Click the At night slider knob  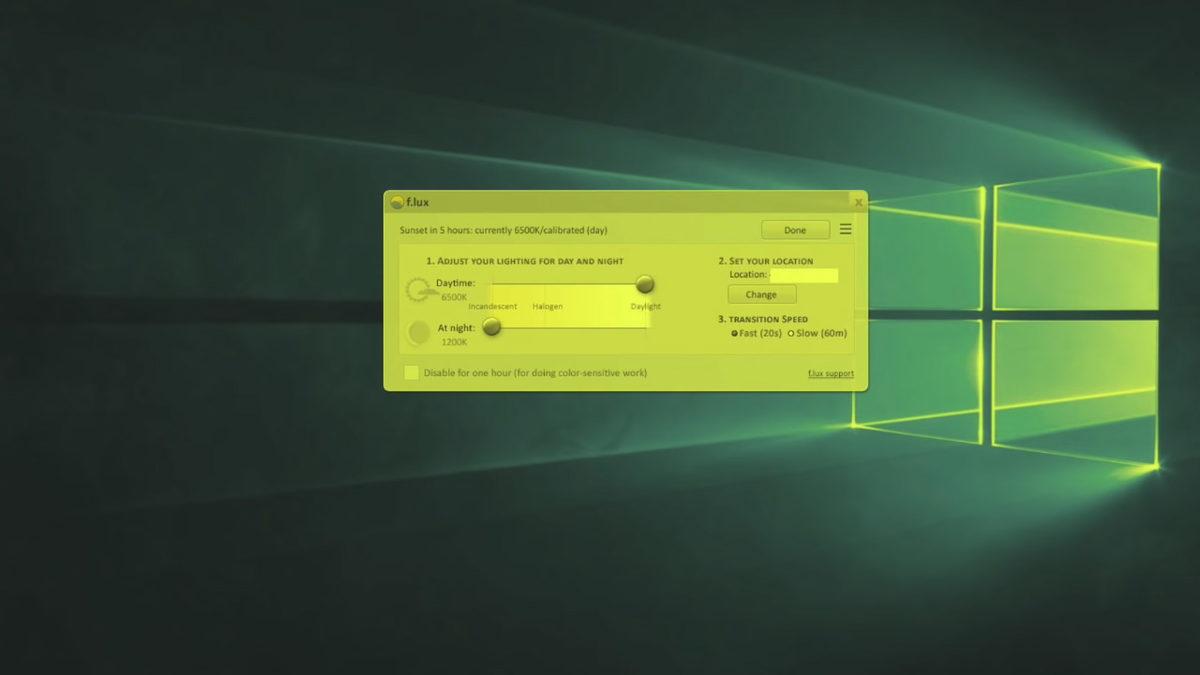491,326
